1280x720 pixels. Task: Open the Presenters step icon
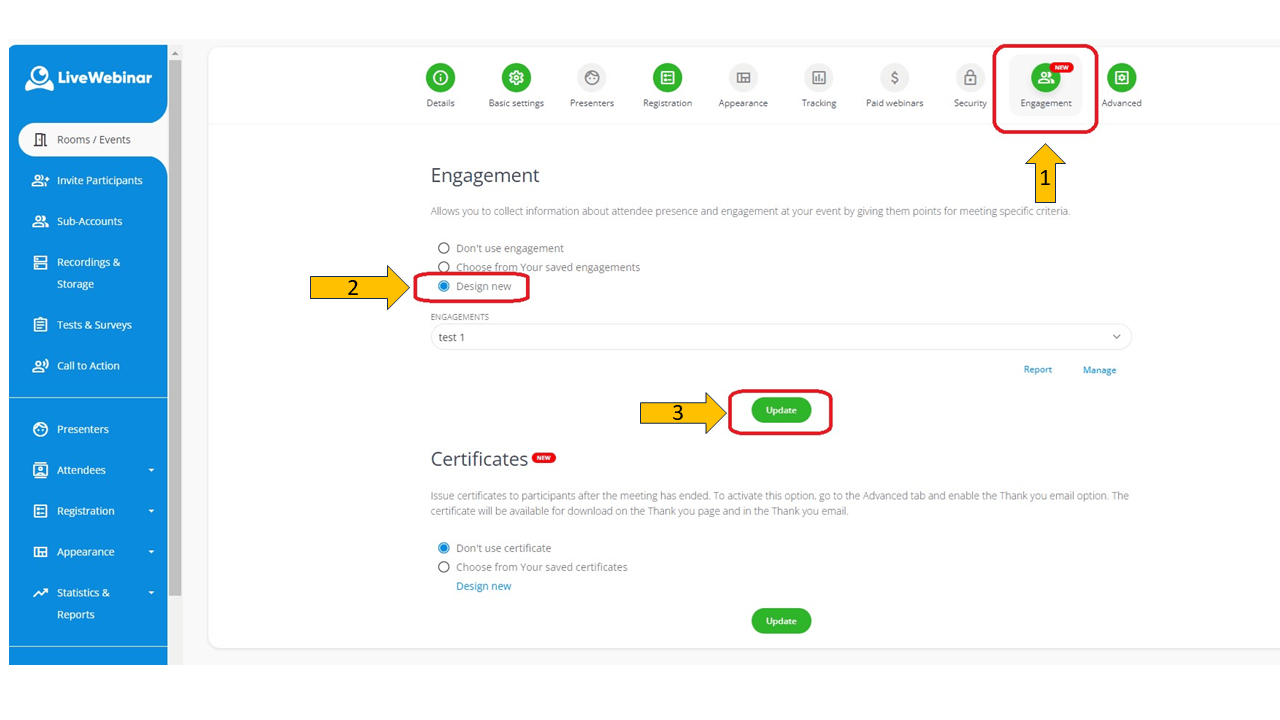(592, 78)
